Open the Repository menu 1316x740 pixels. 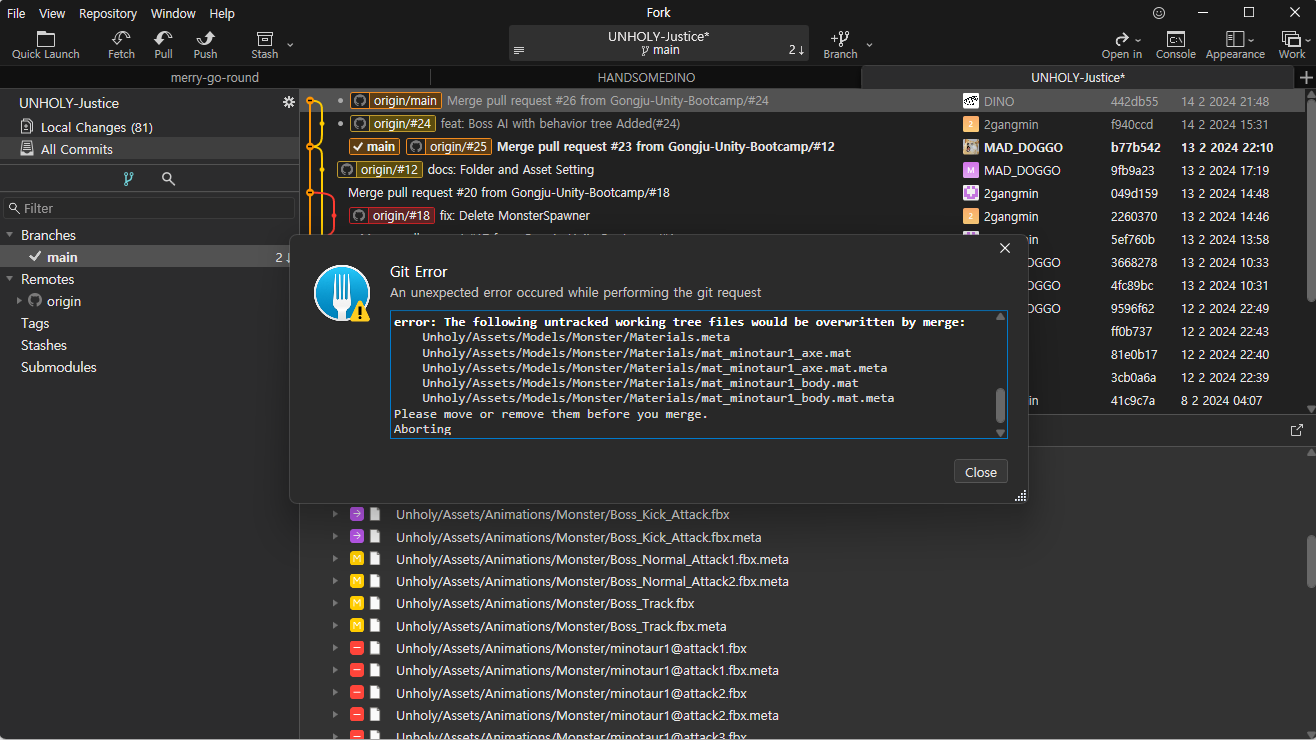(x=108, y=13)
